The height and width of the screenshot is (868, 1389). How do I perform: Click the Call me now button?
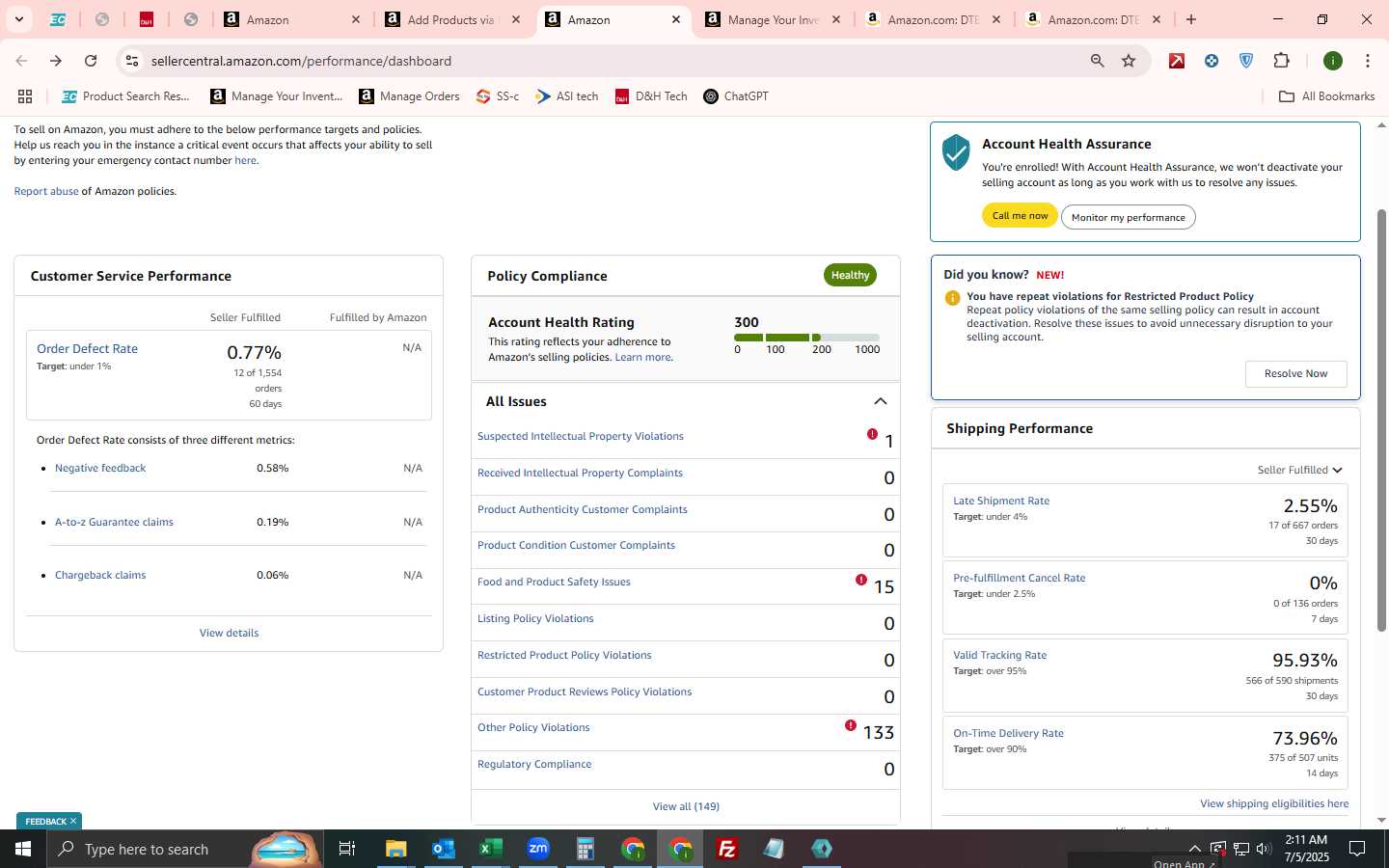tap(1020, 216)
